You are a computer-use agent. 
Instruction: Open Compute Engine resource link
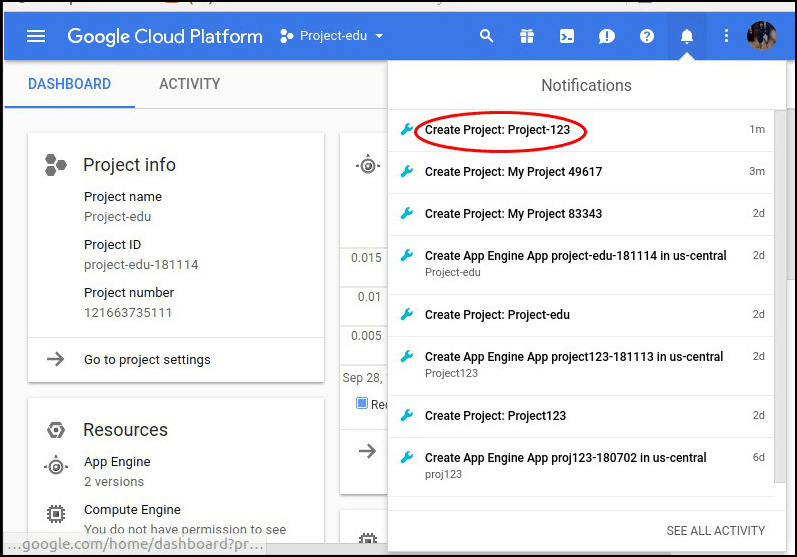(132, 510)
